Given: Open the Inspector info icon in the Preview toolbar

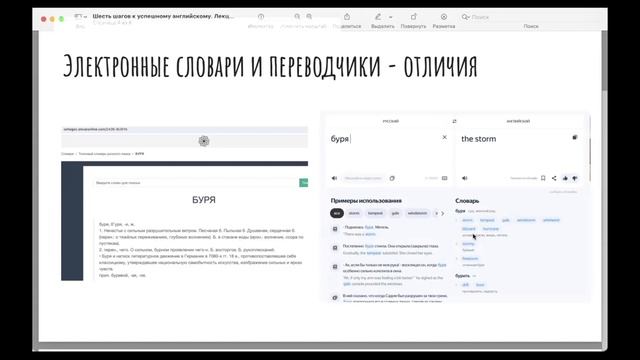Looking at the screenshot, I should [261, 17].
